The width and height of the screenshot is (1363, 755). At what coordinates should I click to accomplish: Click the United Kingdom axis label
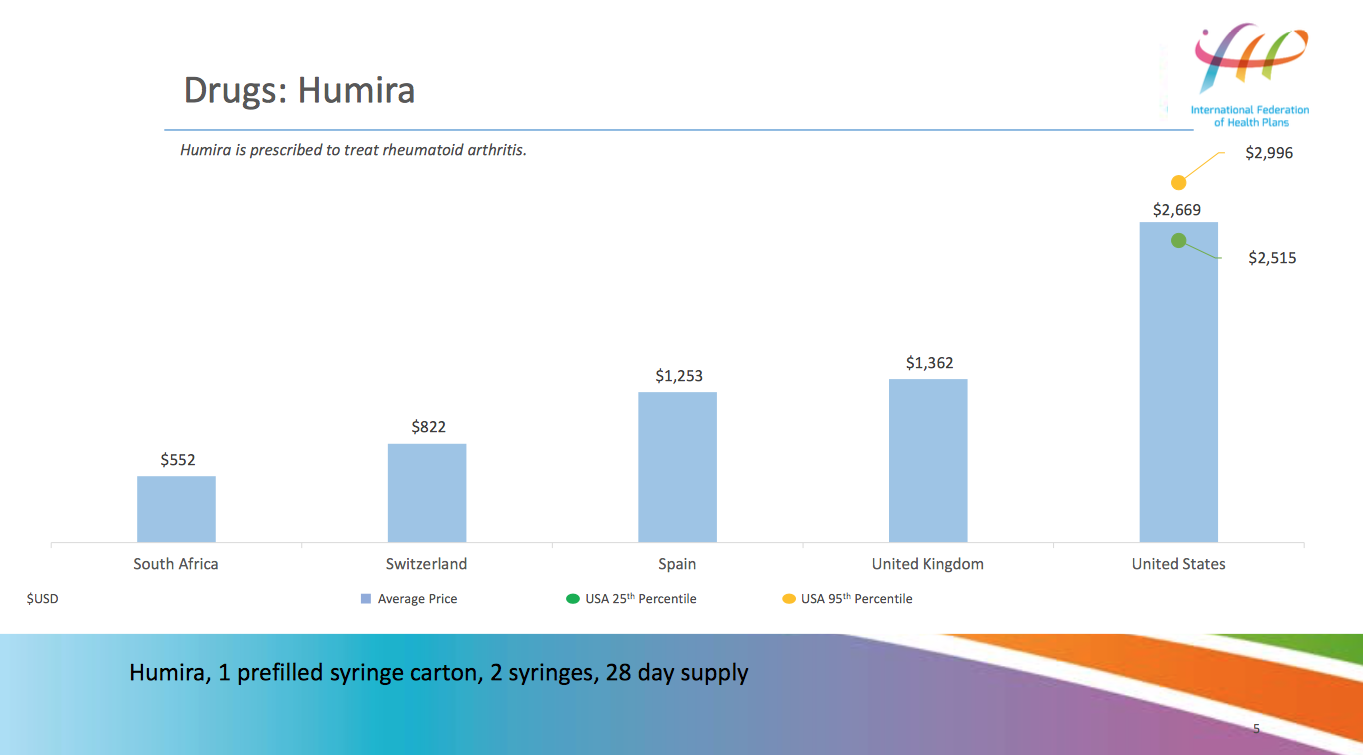927,564
